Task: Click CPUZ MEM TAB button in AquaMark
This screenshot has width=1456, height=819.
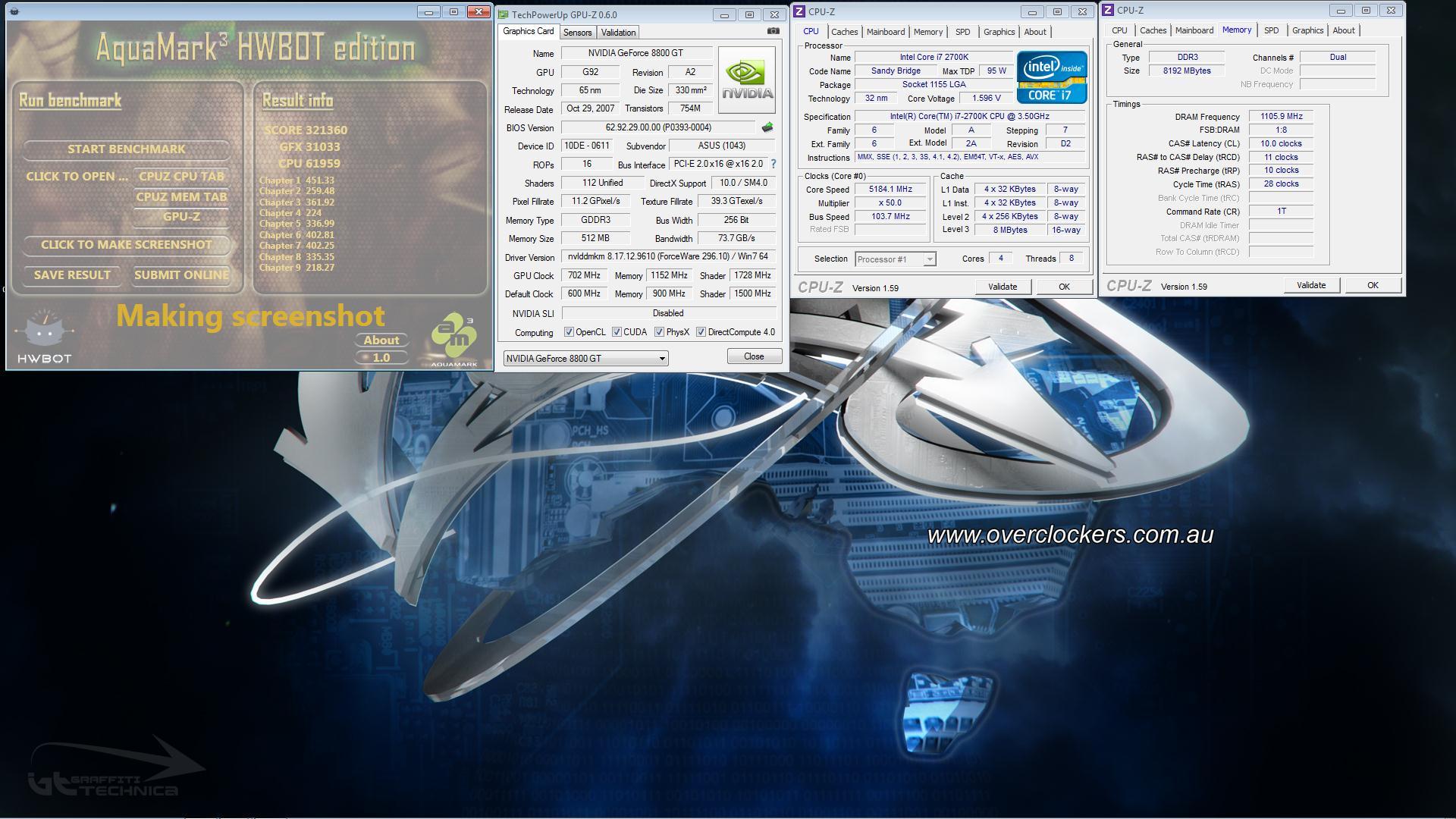Action: (181, 196)
